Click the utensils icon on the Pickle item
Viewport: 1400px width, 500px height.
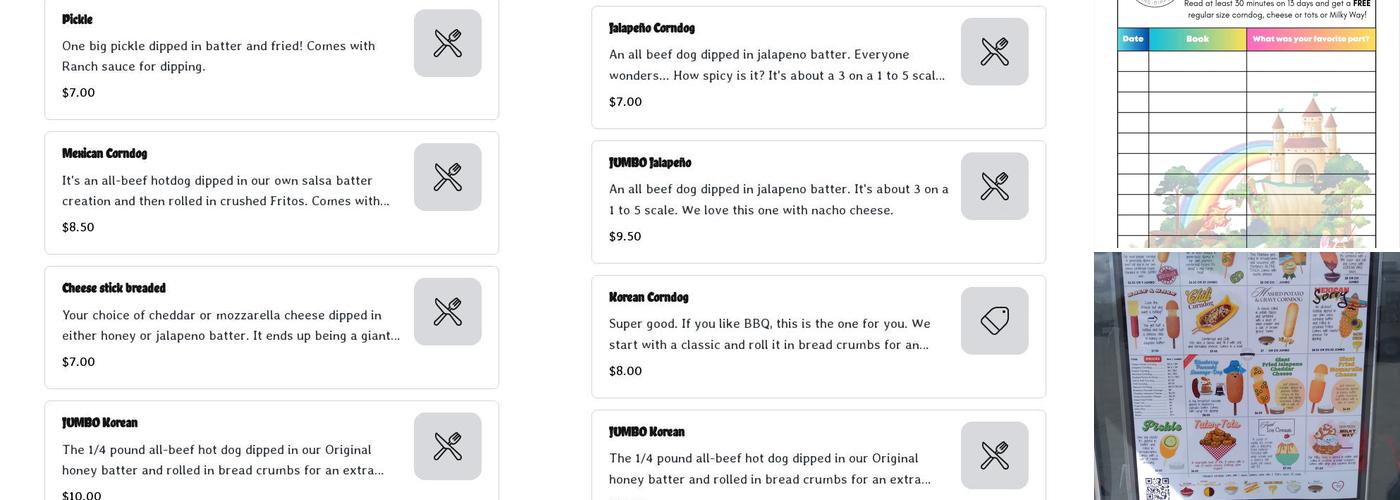[x=447, y=43]
